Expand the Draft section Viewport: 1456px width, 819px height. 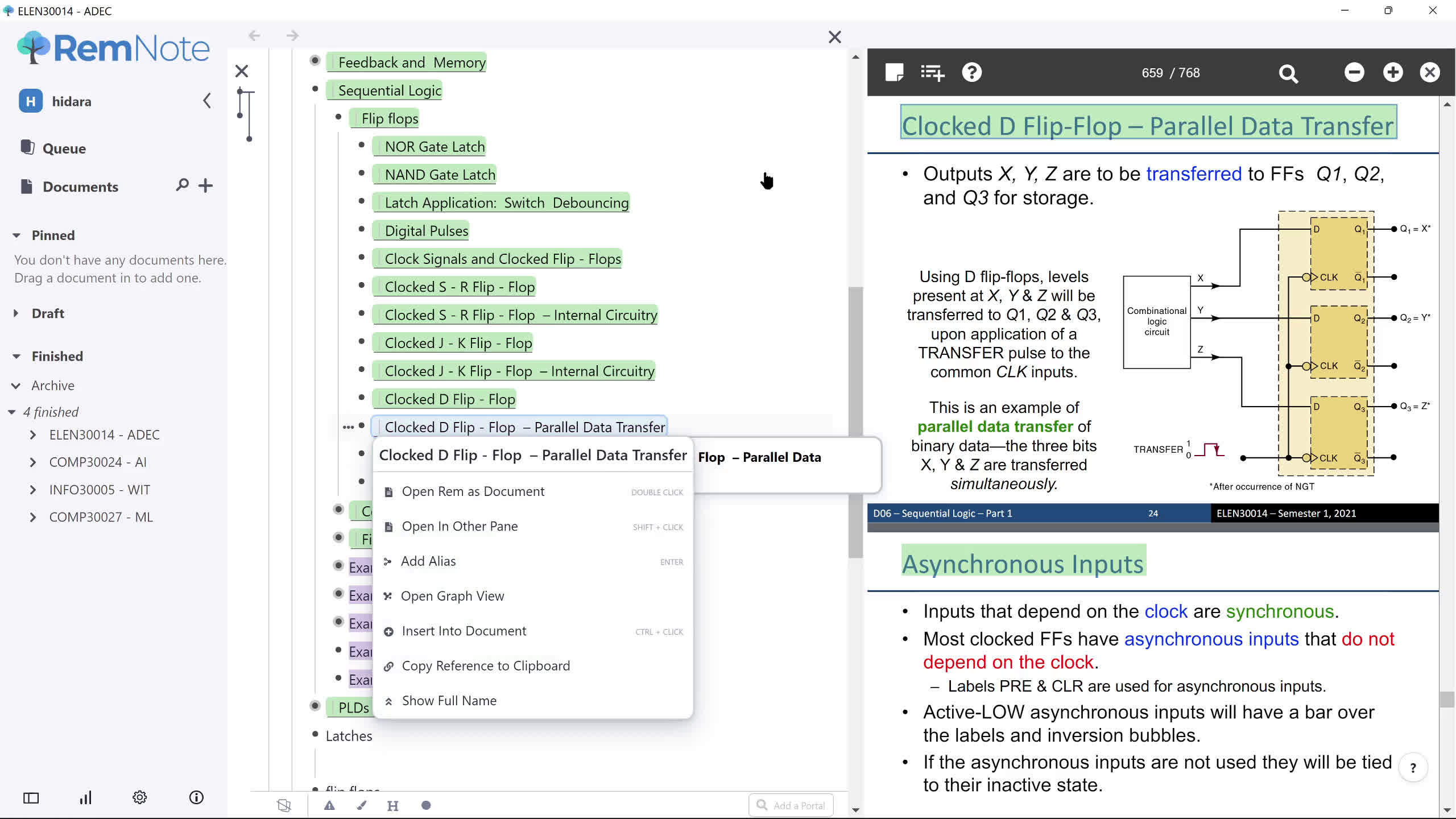tap(16, 313)
